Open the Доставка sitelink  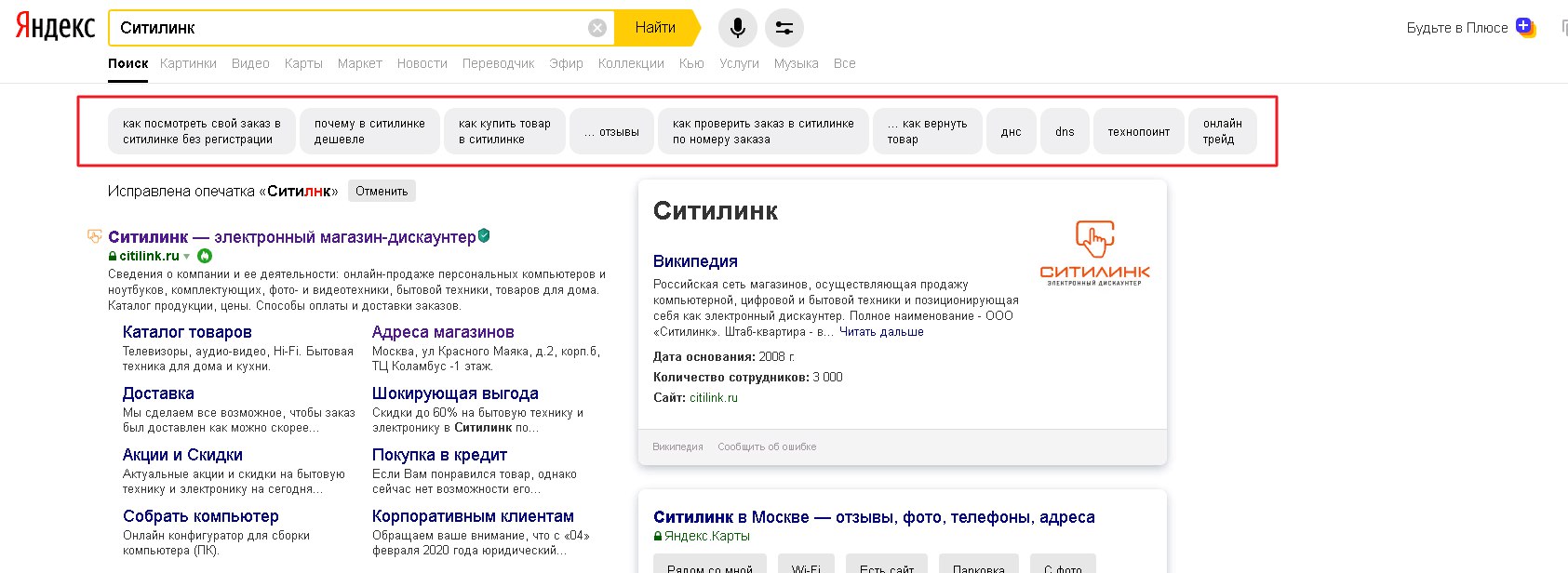click(x=158, y=393)
